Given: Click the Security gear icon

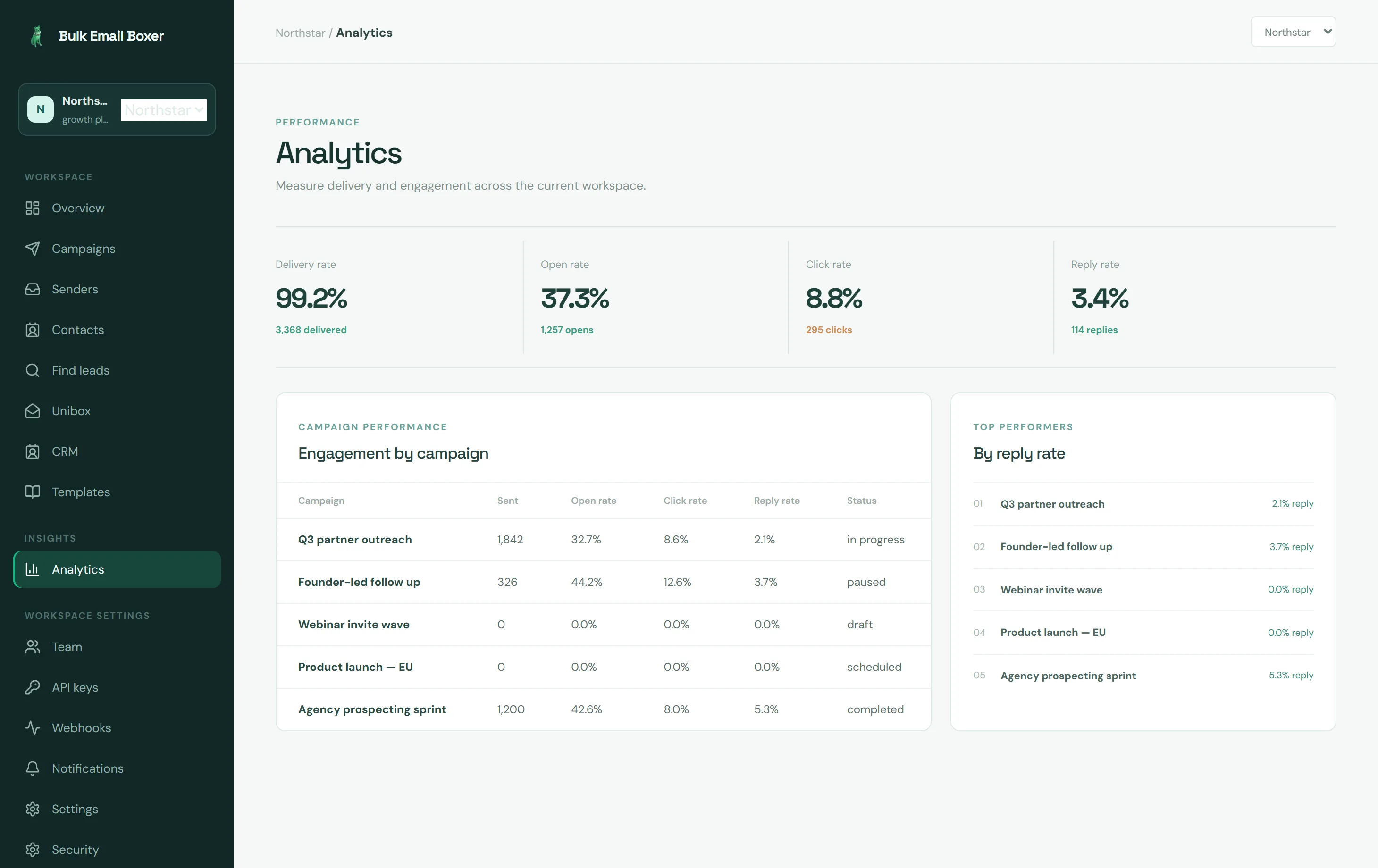Looking at the screenshot, I should pos(33,850).
